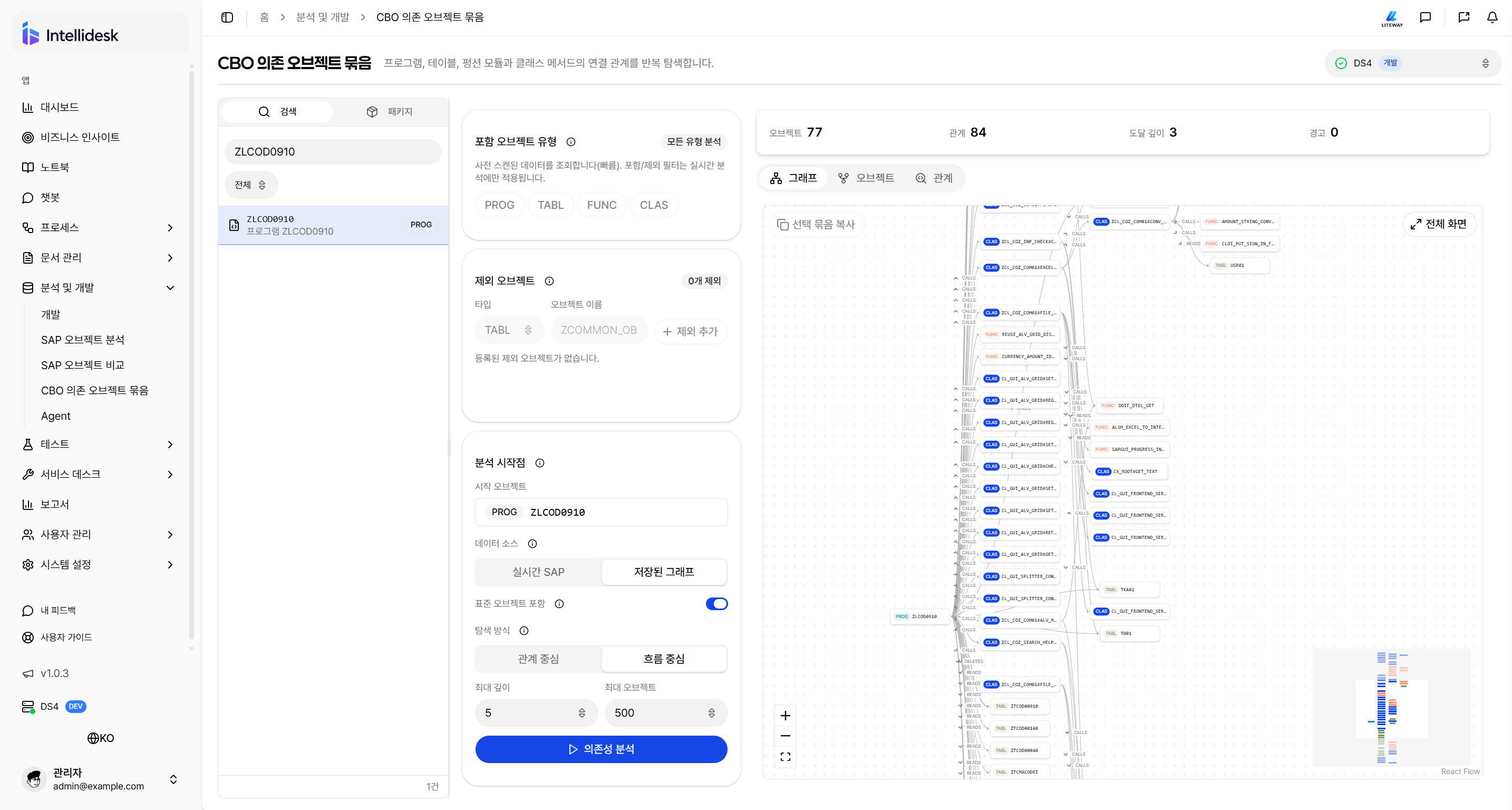Select 관계 중심 search mode
1512x810 pixels.
pyautogui.click(x=538, y=659)
